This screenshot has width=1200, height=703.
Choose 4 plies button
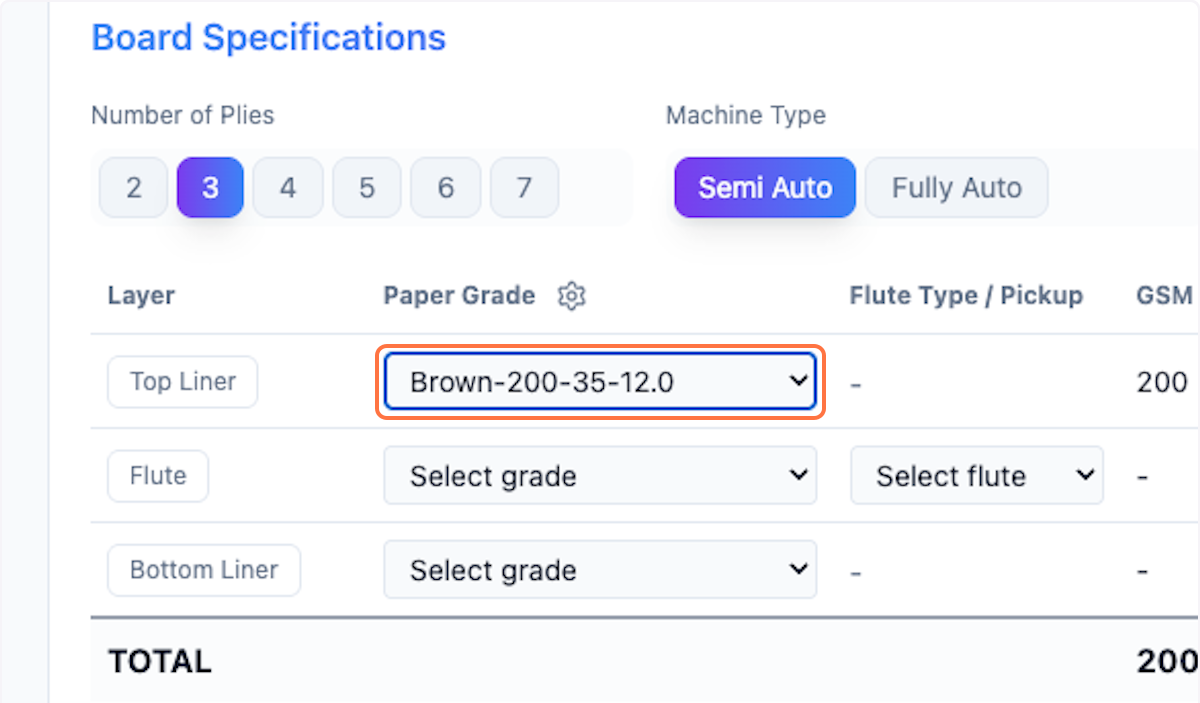click(x=288, y=188)
